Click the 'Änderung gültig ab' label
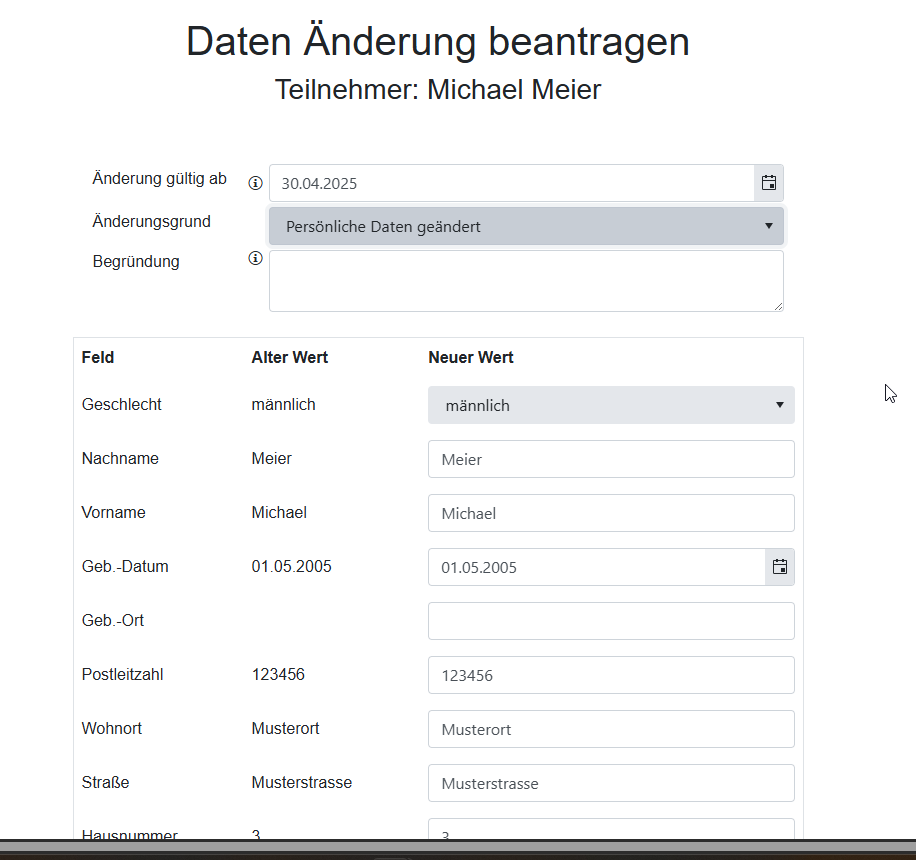Image resolution: width=916 pixels, height=860 pixels. click(x=159, y=179)
